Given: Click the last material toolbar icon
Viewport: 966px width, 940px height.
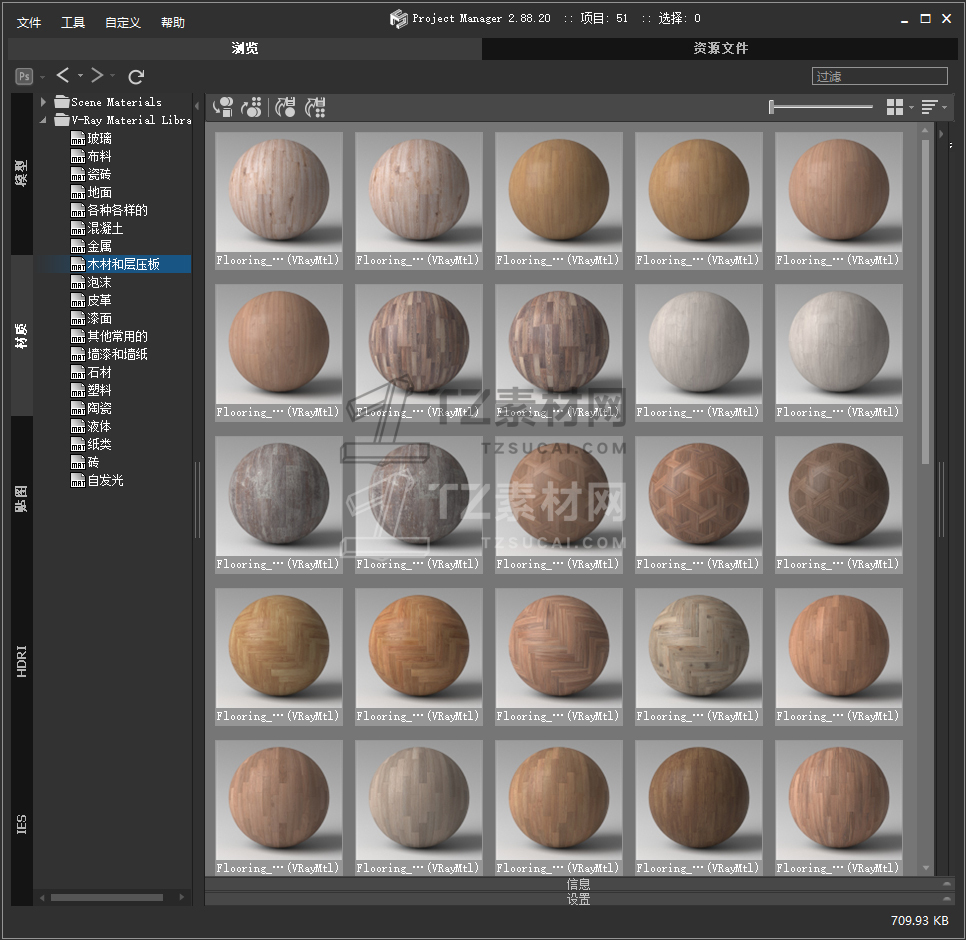Looking at the screenshot, I should coord(316,107).
